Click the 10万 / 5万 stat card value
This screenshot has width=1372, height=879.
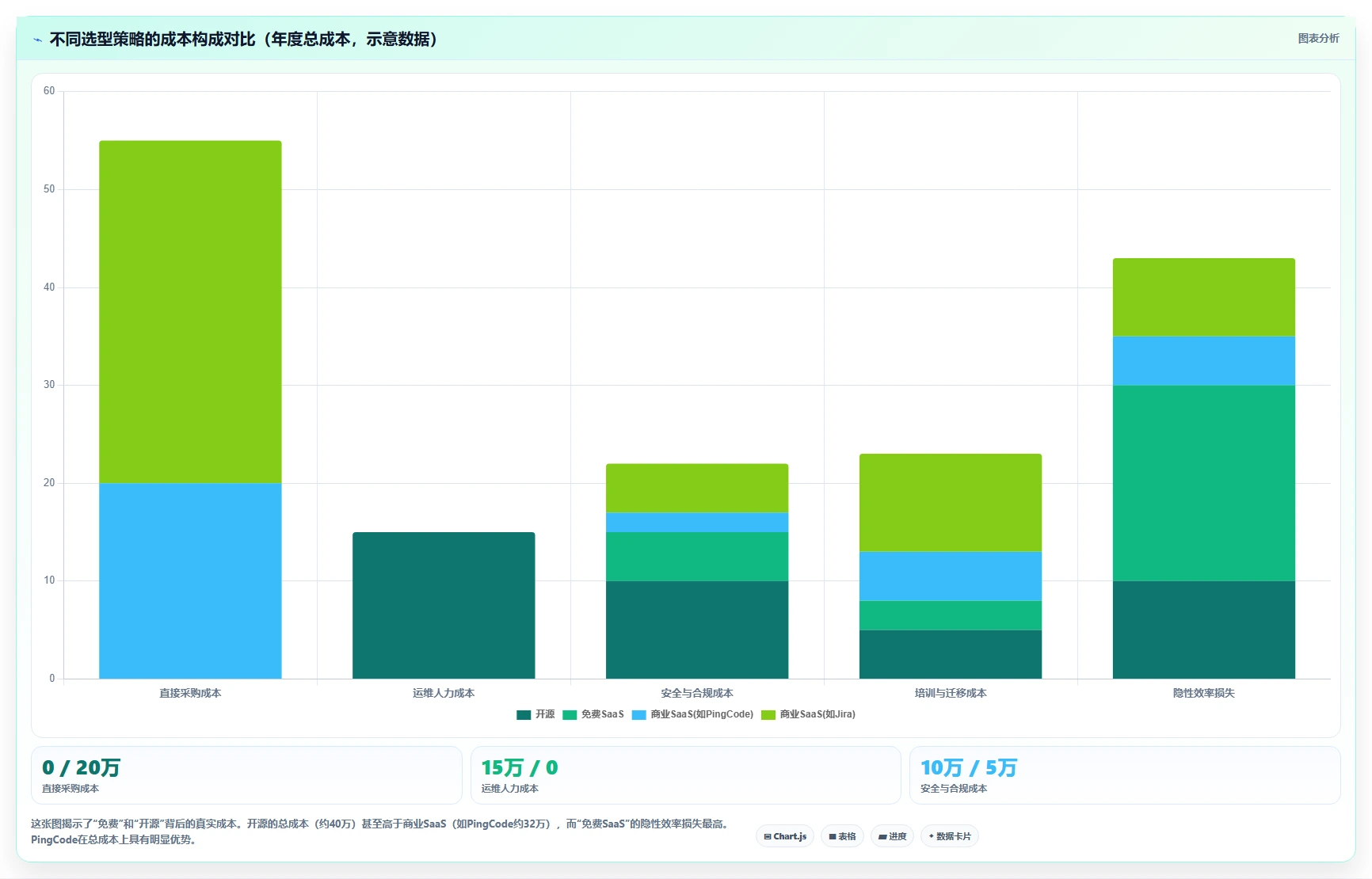pyautogui.click(x=969, y=767)
